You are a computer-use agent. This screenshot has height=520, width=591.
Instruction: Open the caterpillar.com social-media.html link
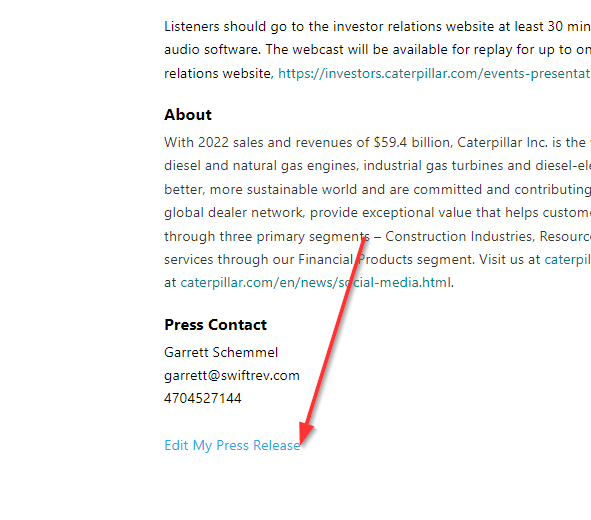pyautogui.click(x=315, y=283)
